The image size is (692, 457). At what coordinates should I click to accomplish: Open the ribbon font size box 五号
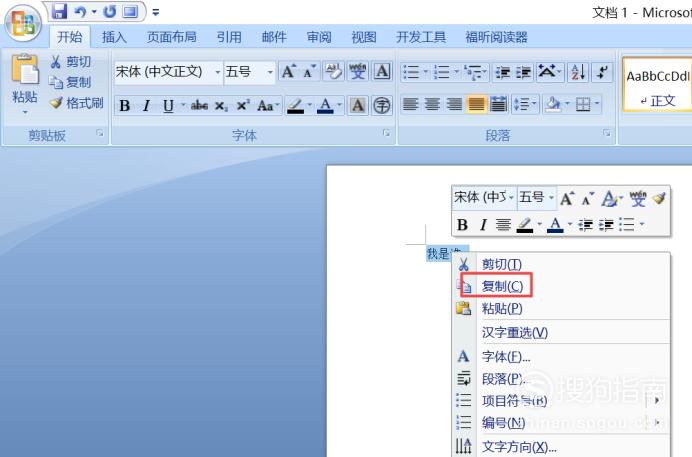[249, 71]
